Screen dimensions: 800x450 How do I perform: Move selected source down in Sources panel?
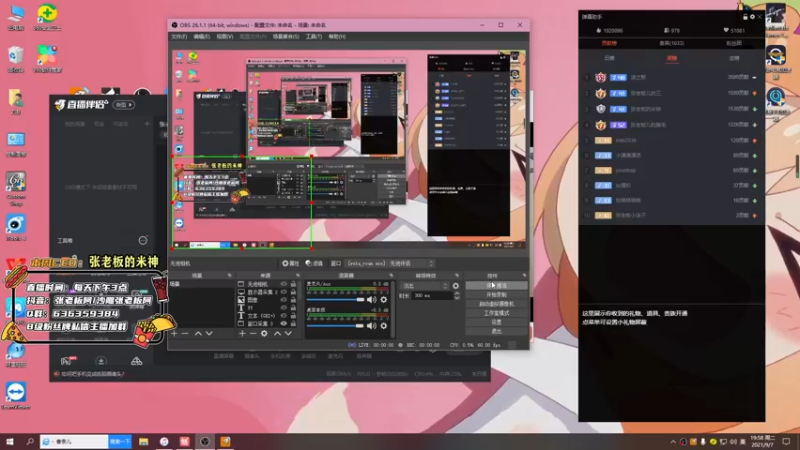(288, 334)
